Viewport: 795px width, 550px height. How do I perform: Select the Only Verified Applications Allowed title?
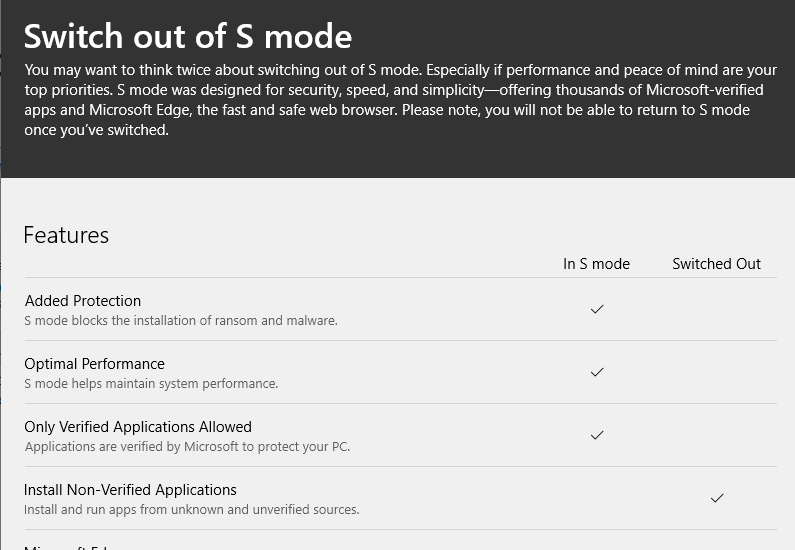(x=138, y=427)
